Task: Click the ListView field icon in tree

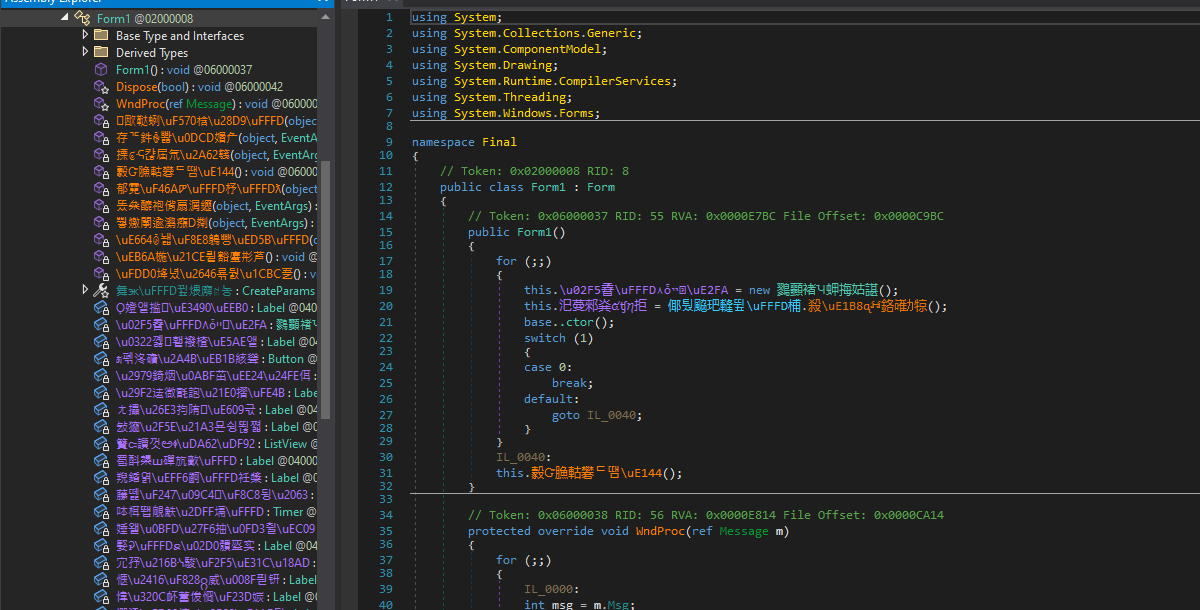Action: [x=100, y=443]
